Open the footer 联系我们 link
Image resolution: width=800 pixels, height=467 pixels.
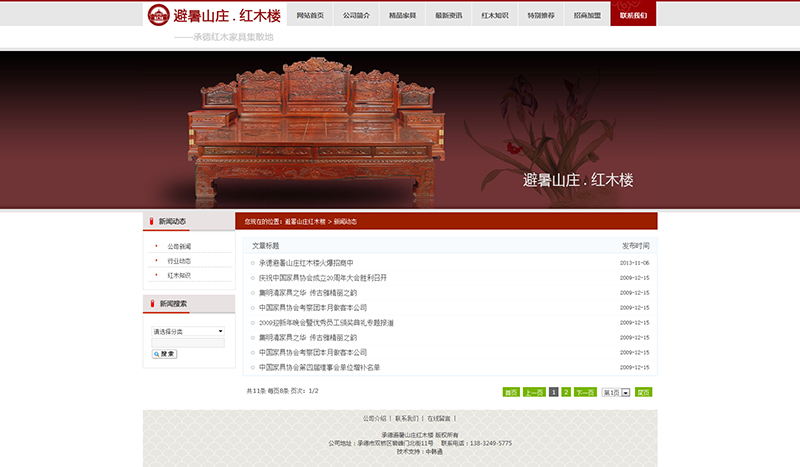tap(407, 419)
